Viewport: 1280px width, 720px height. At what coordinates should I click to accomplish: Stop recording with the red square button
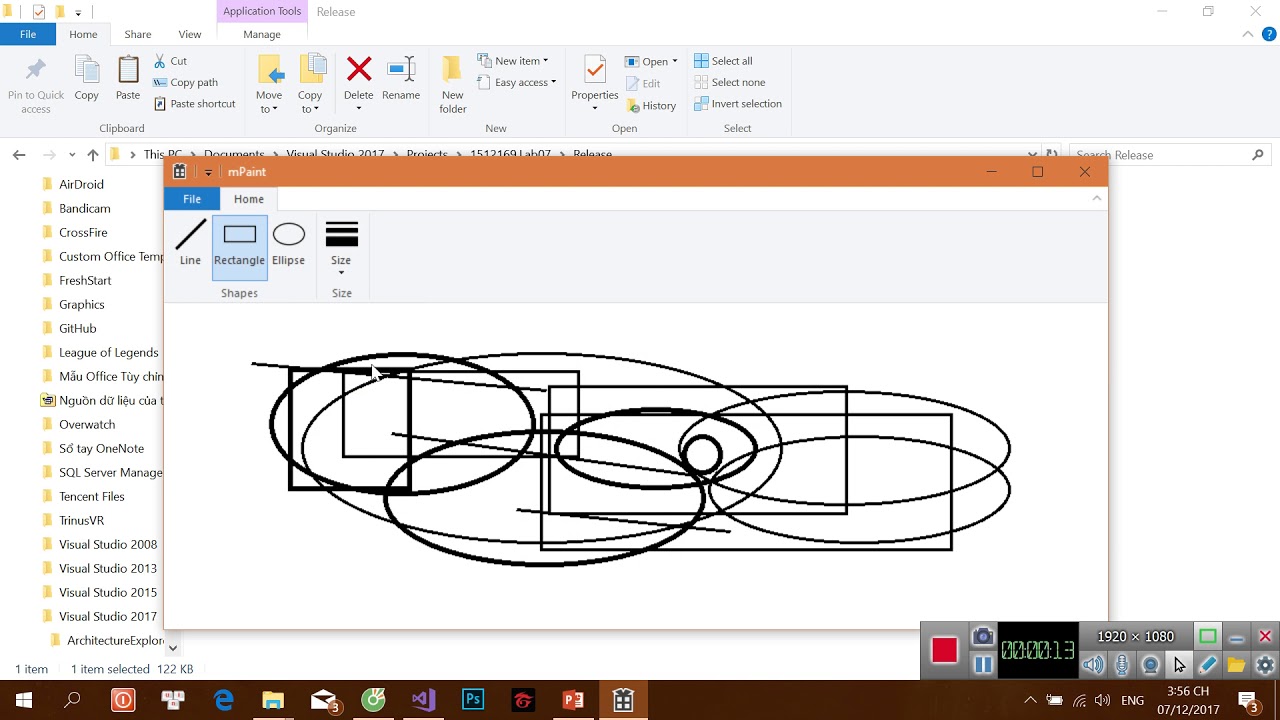pos(944,650)
